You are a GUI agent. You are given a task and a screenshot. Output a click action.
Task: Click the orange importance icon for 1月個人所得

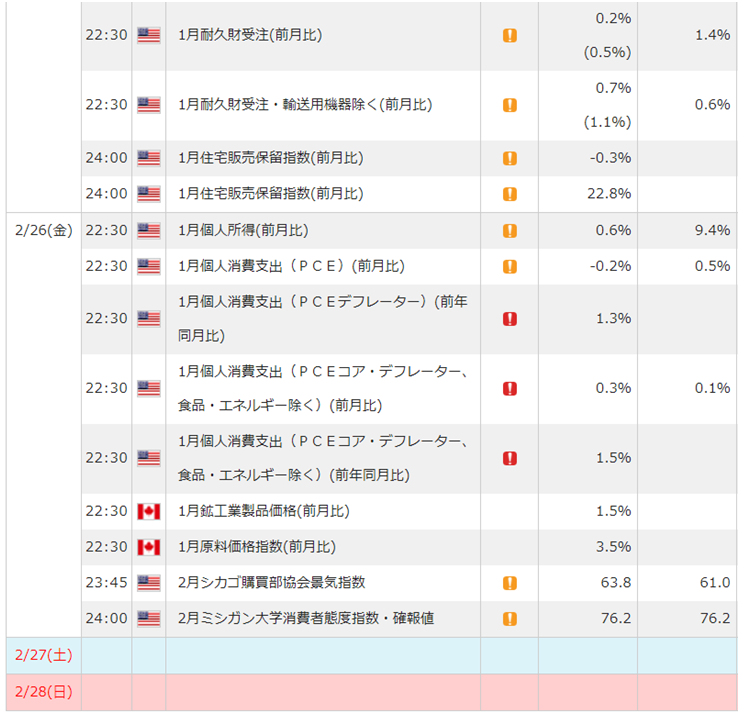click(510, 231)
